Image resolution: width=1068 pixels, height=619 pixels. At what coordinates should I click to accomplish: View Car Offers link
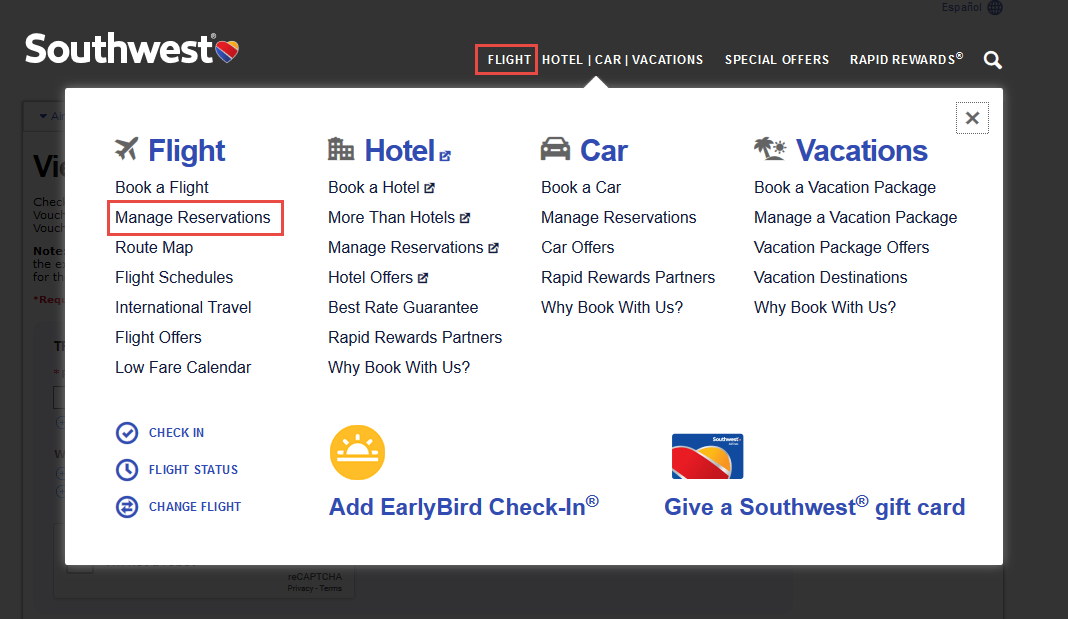pyautogui.click(x=578, y=247)
